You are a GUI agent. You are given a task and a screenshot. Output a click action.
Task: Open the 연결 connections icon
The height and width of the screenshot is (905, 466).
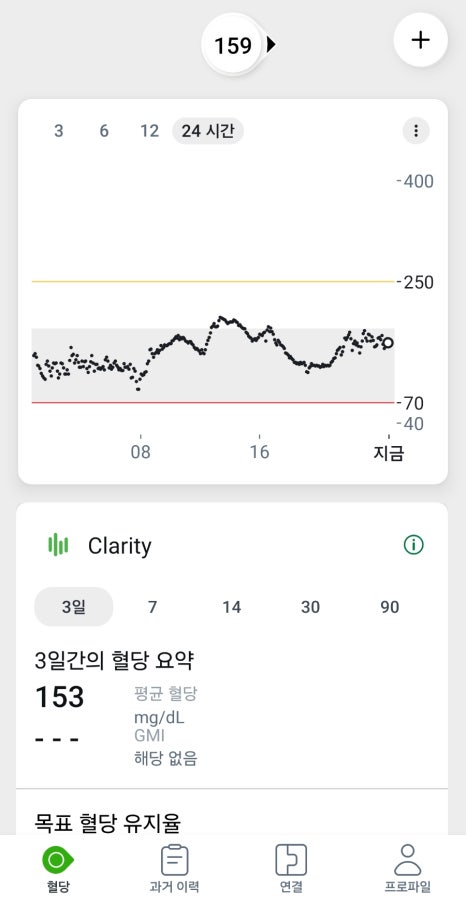click(x=291, y=861)
